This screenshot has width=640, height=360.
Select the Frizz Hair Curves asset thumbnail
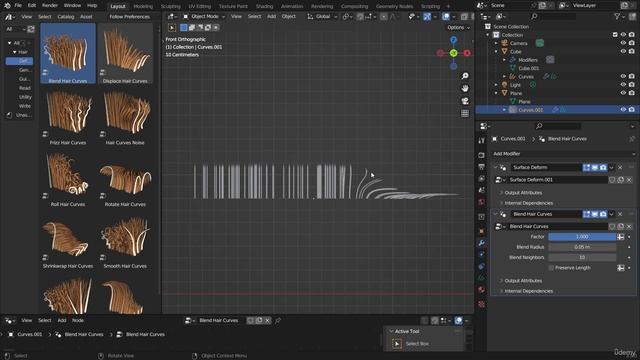68,116
